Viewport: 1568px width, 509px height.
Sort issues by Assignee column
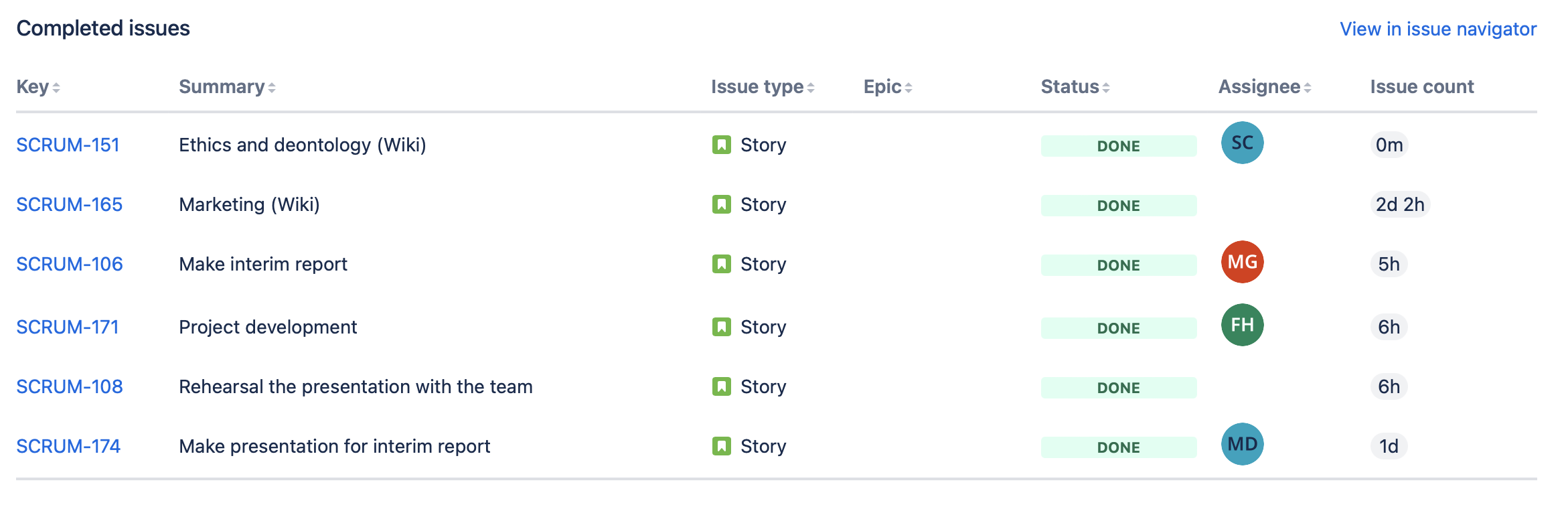click(1264, 87)
